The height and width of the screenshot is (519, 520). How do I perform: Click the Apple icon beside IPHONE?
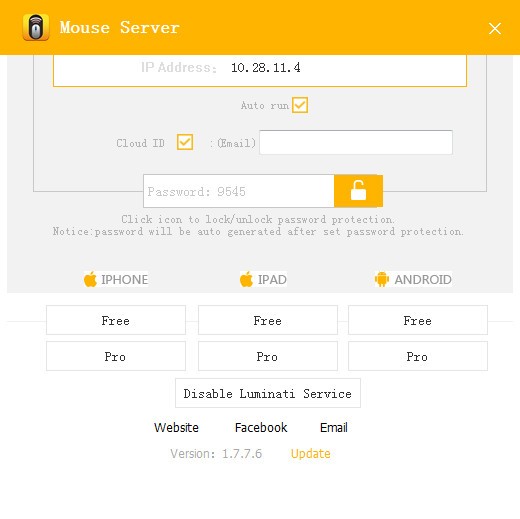(x=90, y=279)
